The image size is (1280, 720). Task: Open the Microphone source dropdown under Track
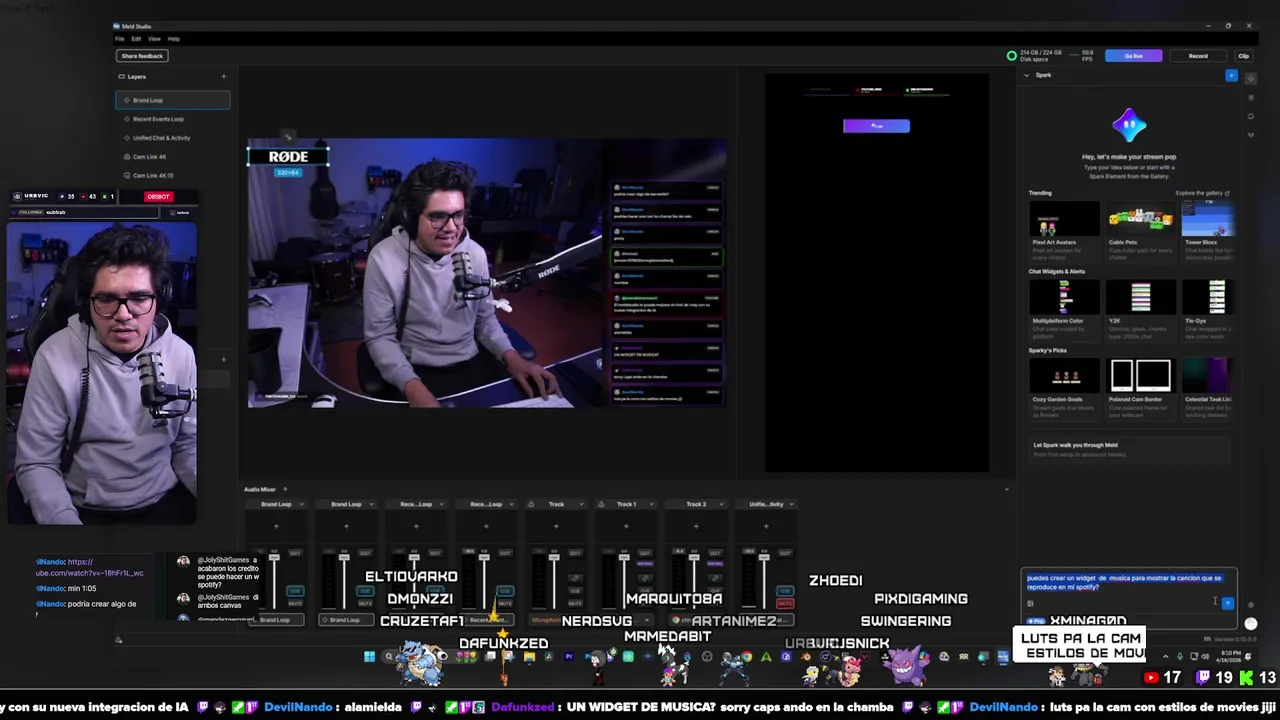(x=556, y=620)
